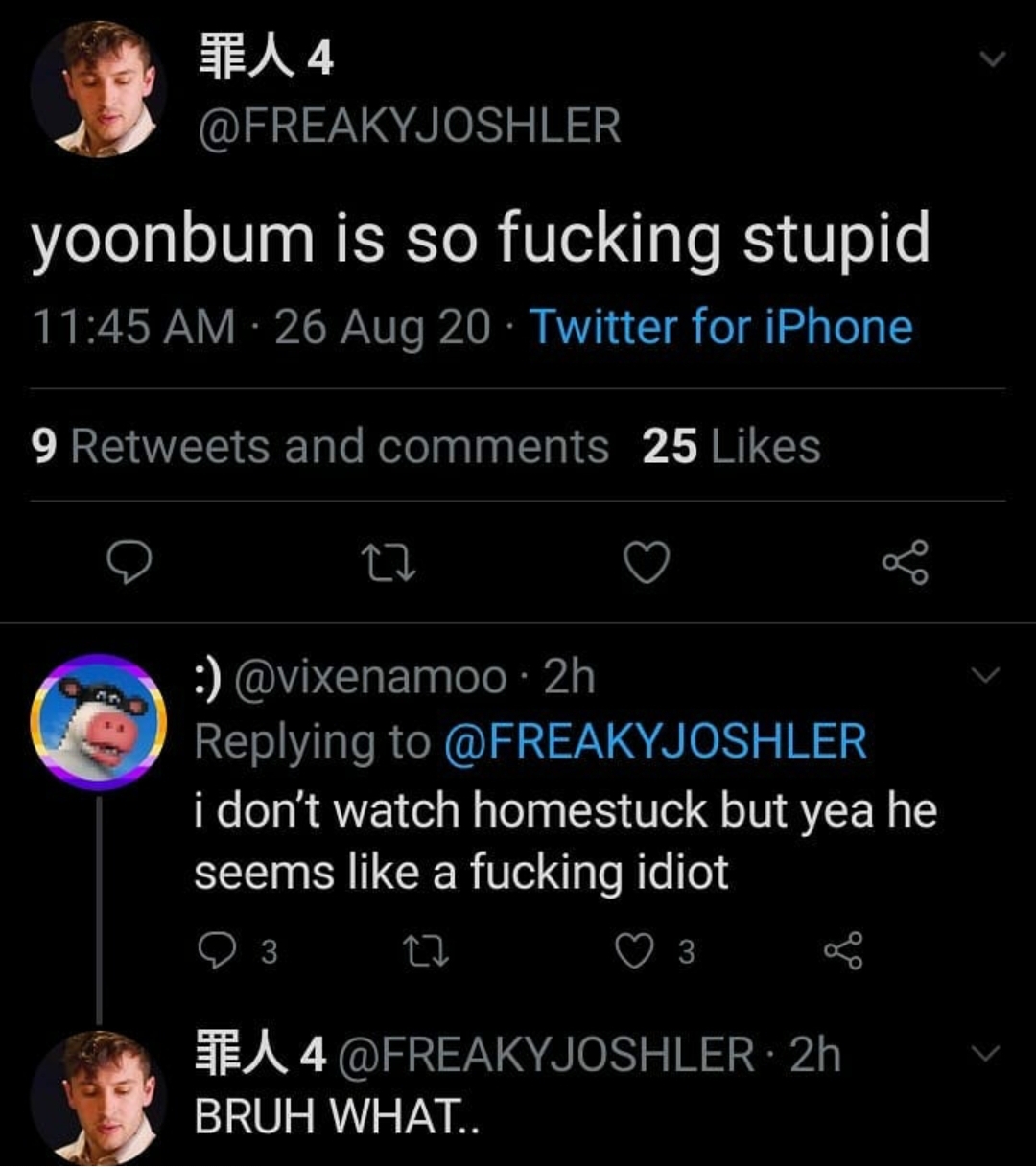Open @vixenamoo profile from handle
The width and height of the screenshot is (1036, 1167).
[x=370, y=678]
